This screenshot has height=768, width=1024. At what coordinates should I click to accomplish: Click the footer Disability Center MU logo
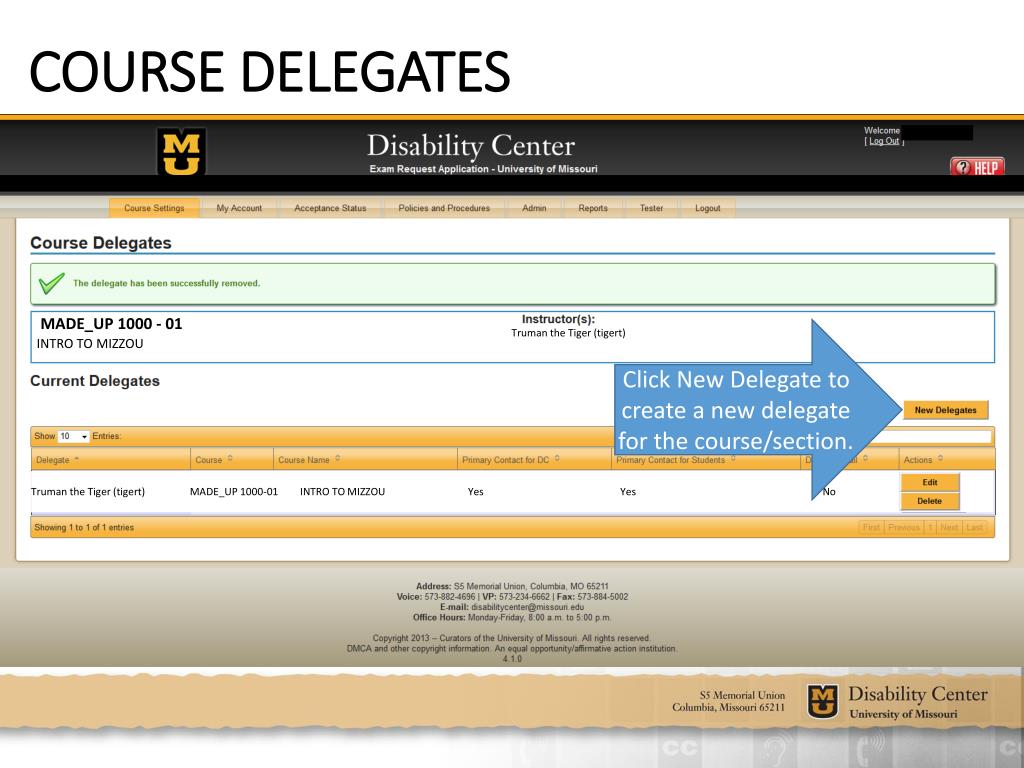click(823, 702)
